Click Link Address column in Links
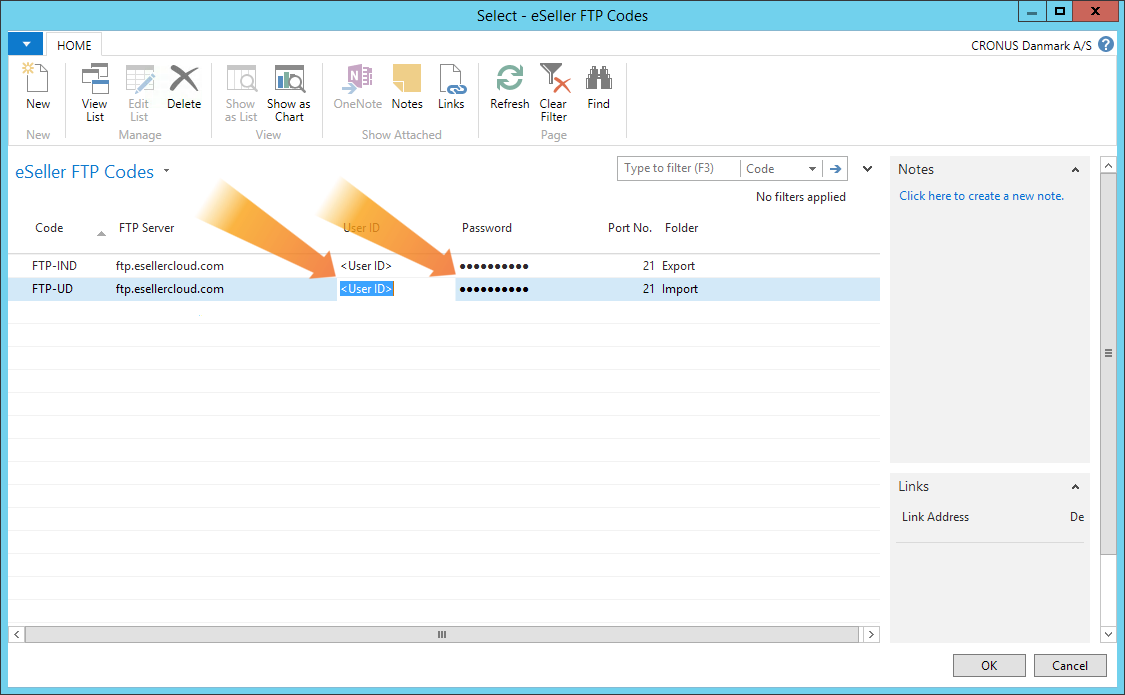Screen dimensions: 1125x695 [x=935, y=517]
